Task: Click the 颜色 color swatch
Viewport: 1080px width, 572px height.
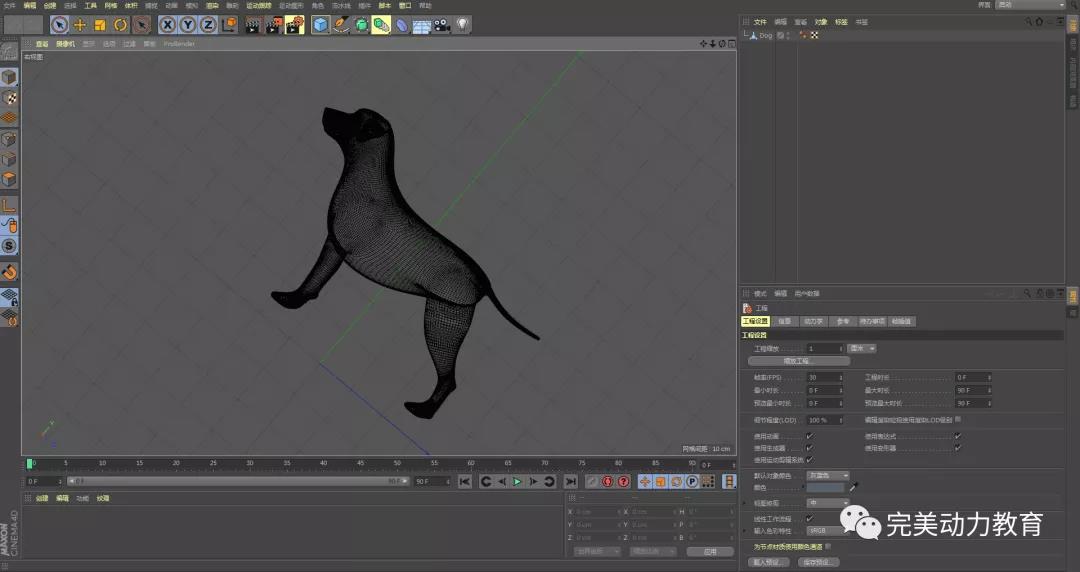Action: [x=826, y=486]
